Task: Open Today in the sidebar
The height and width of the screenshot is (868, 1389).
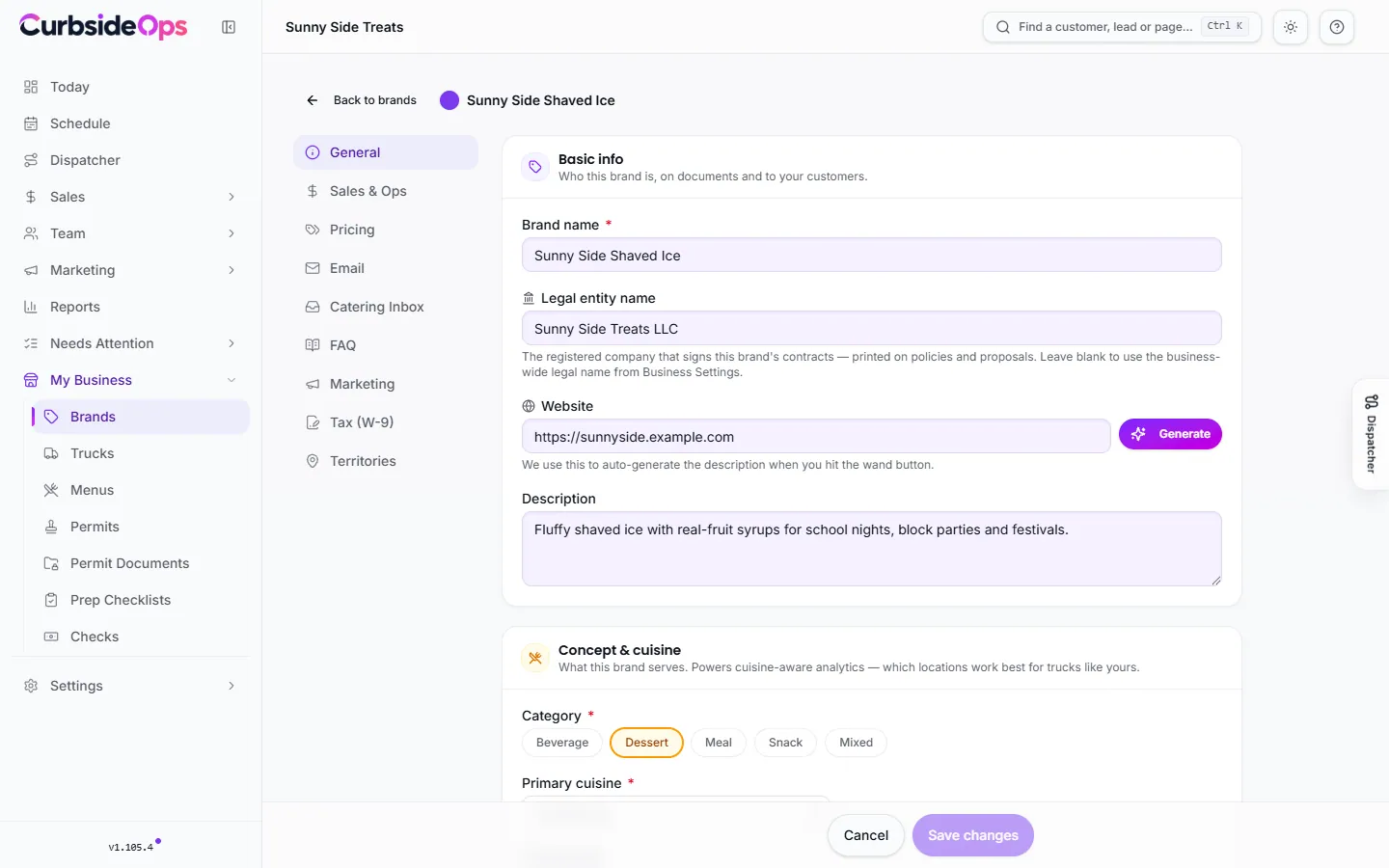Action: click(x=130, y=87)
